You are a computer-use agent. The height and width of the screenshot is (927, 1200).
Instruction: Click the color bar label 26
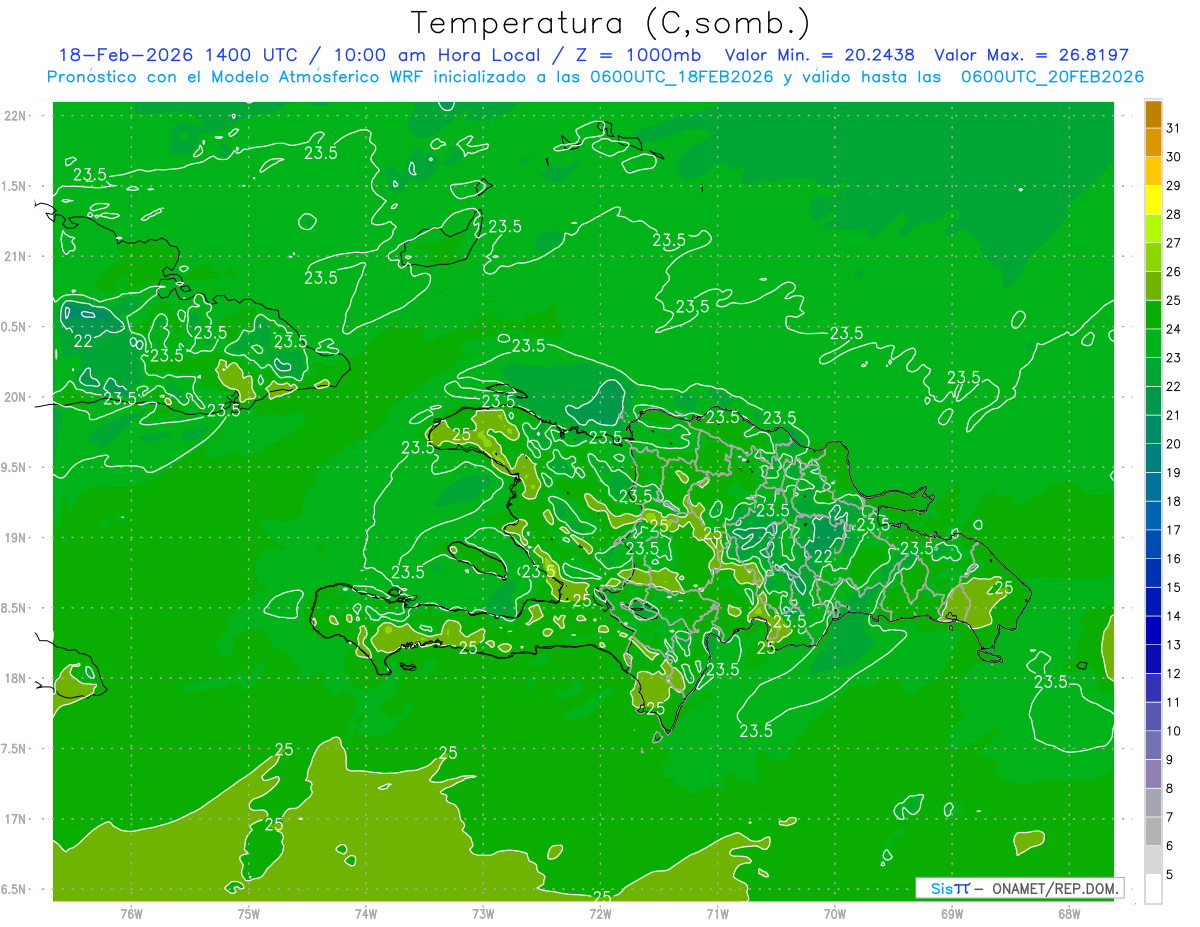point(1174,272)
